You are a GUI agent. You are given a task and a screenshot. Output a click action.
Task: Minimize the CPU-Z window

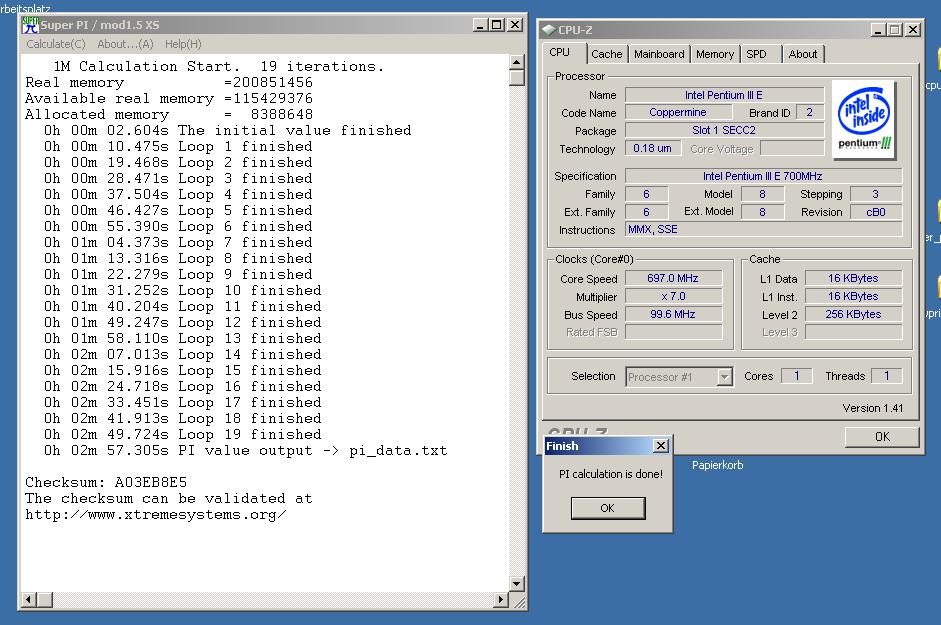pos(878,29)
